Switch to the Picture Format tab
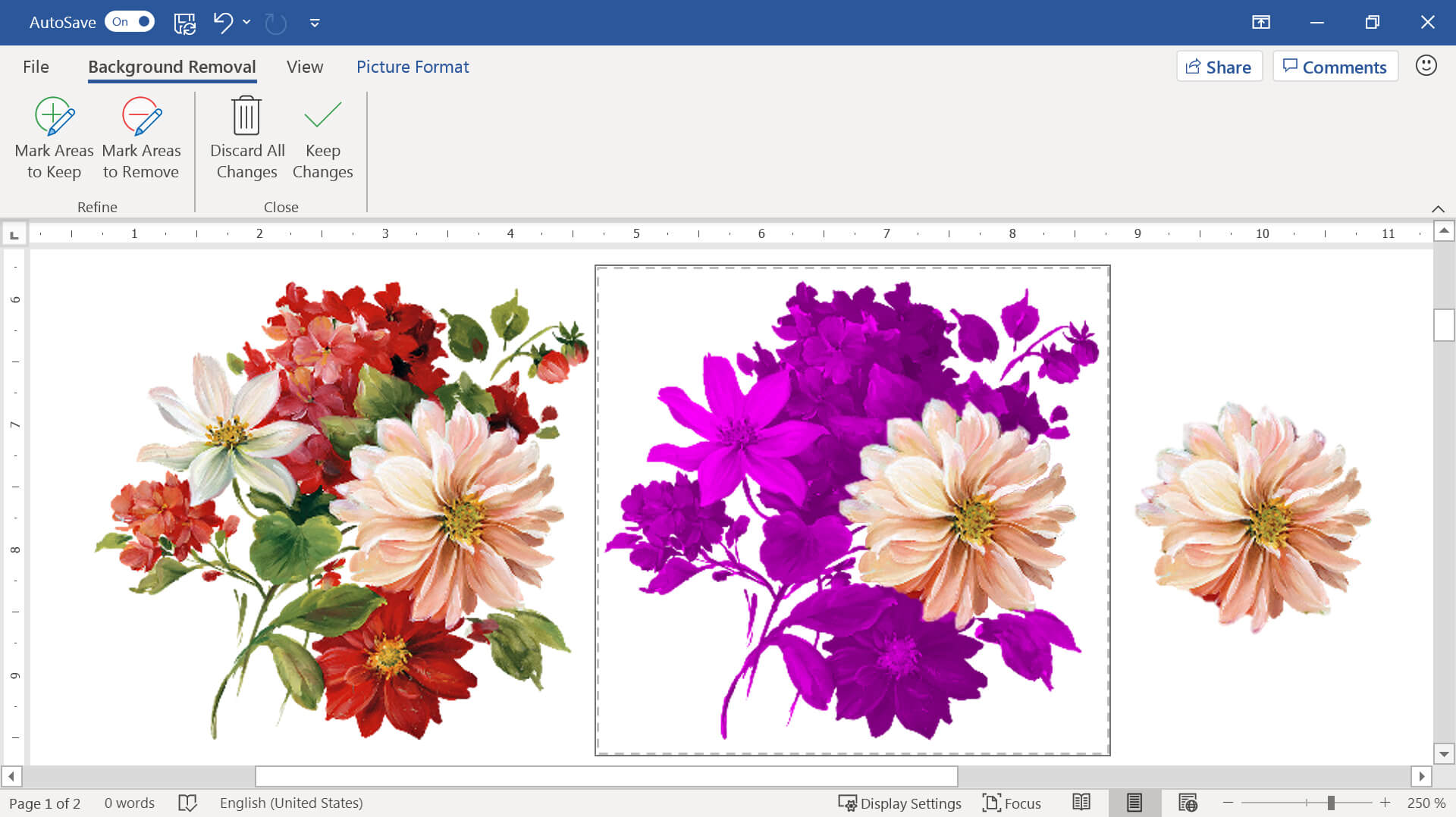 click(x=413, y=67)
